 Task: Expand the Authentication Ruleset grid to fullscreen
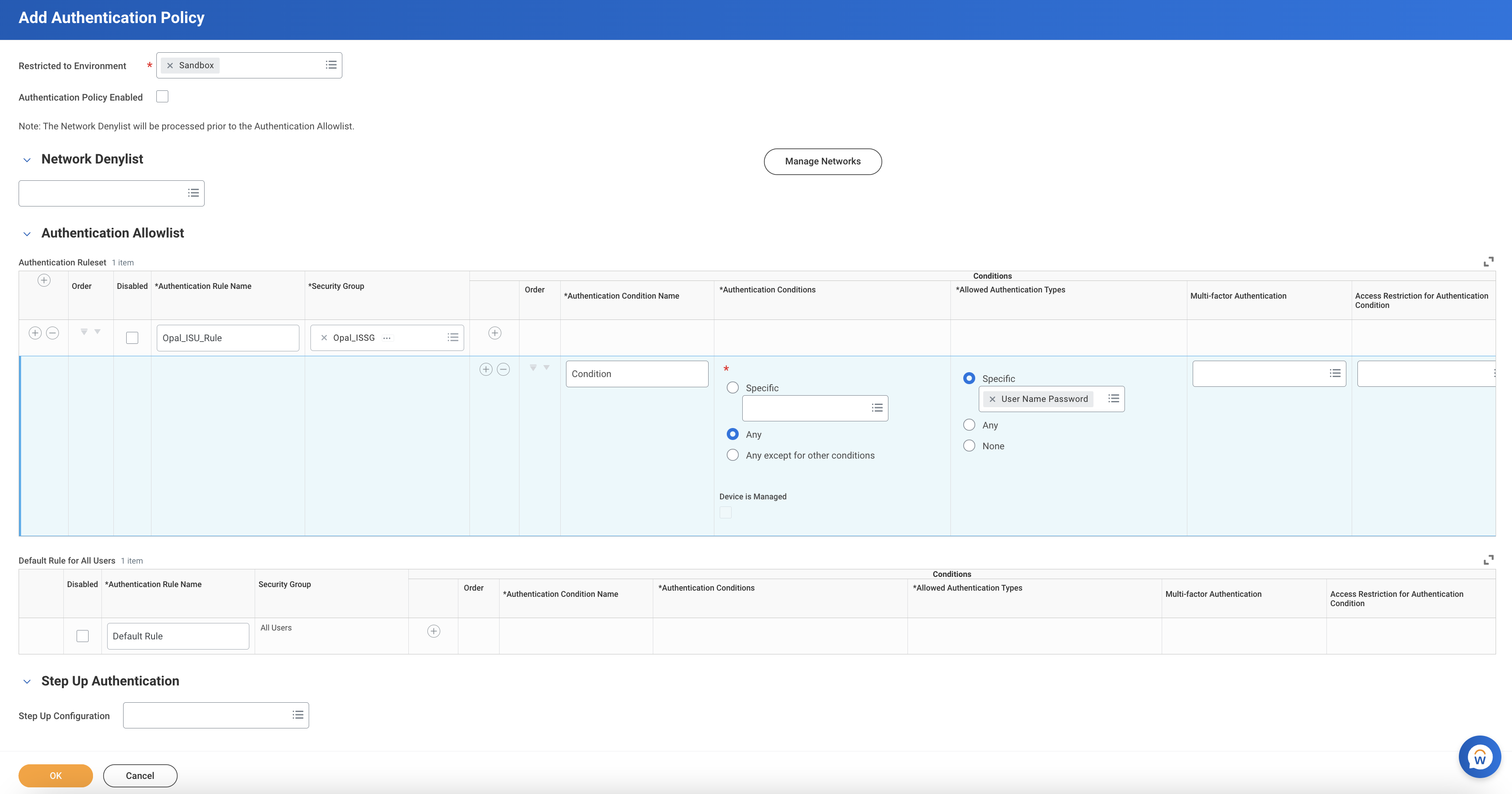click(1488, 262)
